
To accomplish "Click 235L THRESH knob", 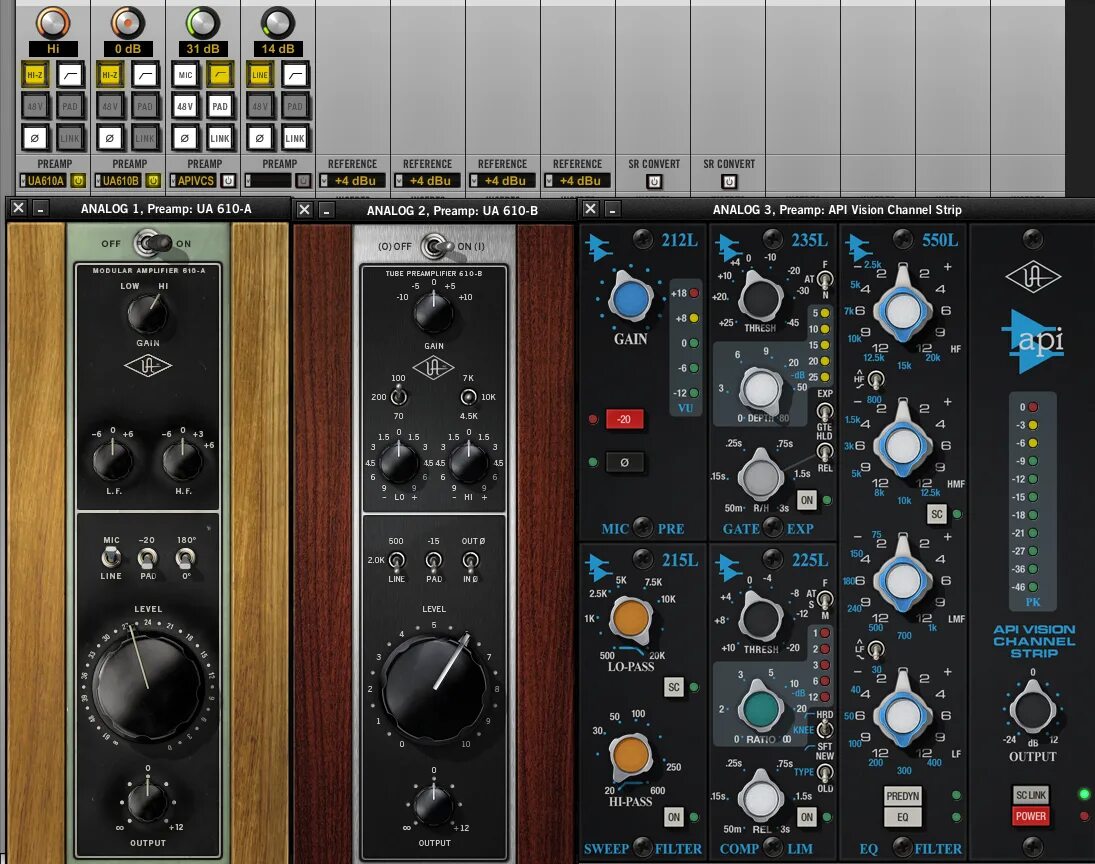I will [760, 298].
